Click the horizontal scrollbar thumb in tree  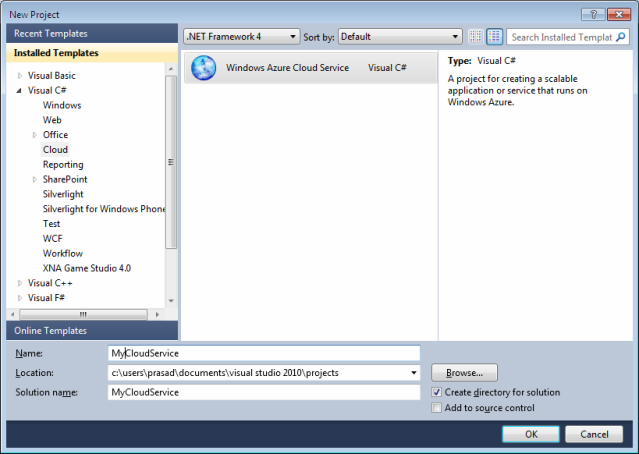pyautogui.click(x=83, y=315)
